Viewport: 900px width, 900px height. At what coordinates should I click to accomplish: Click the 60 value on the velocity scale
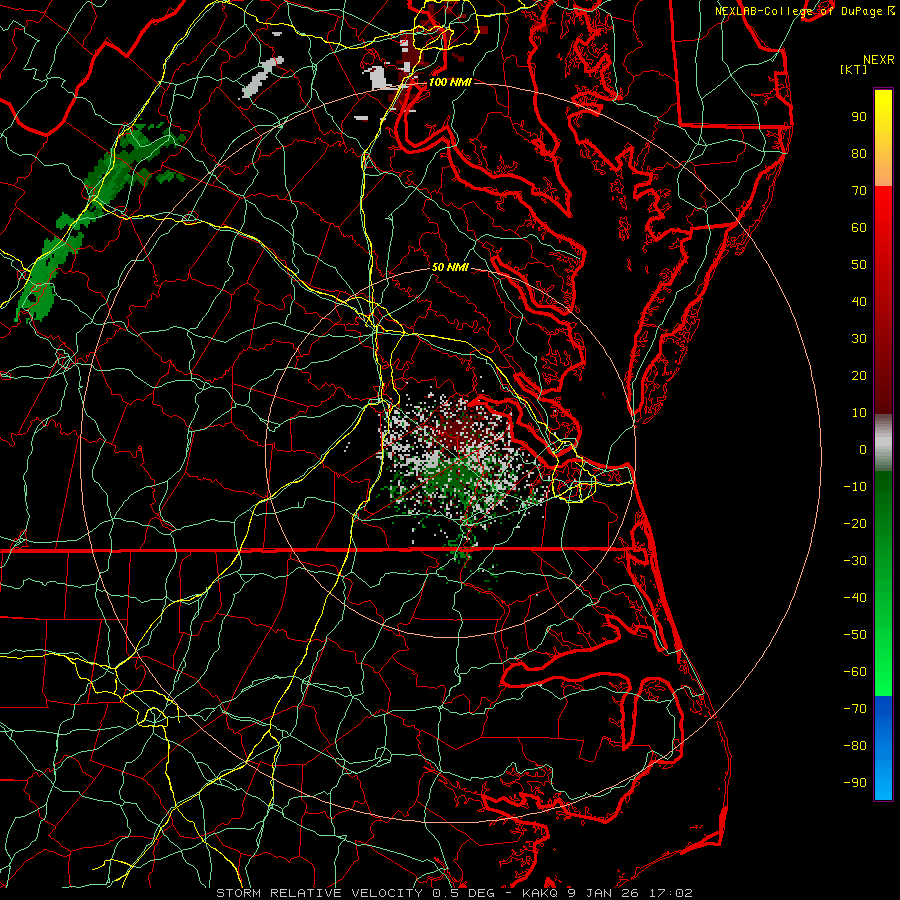(x=859, y=228)
